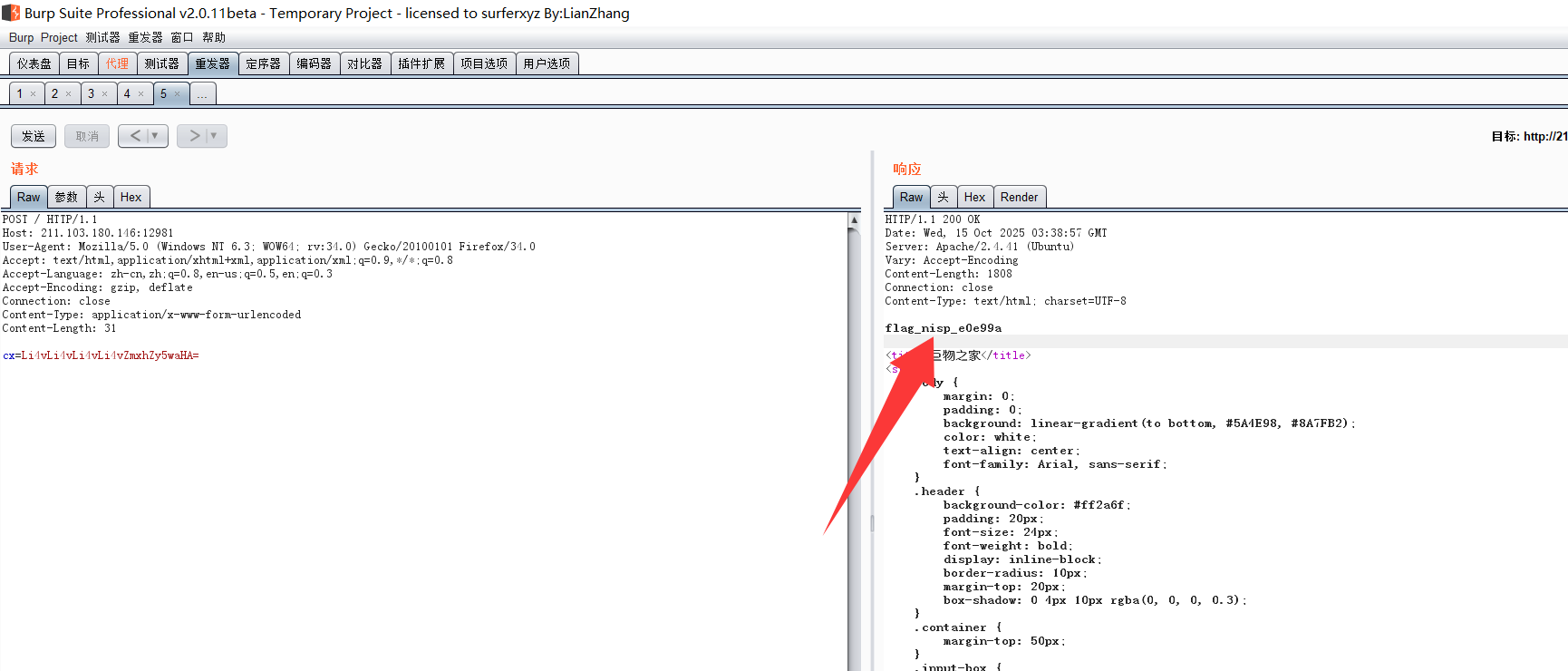
Task: Close repeater tab 3
Action: tap(104, 94)
